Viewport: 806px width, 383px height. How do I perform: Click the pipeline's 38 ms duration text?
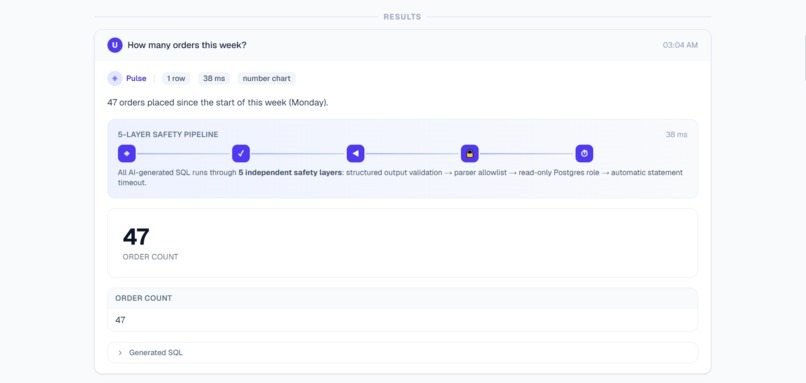pyautogui.click(x=676, y=135)
